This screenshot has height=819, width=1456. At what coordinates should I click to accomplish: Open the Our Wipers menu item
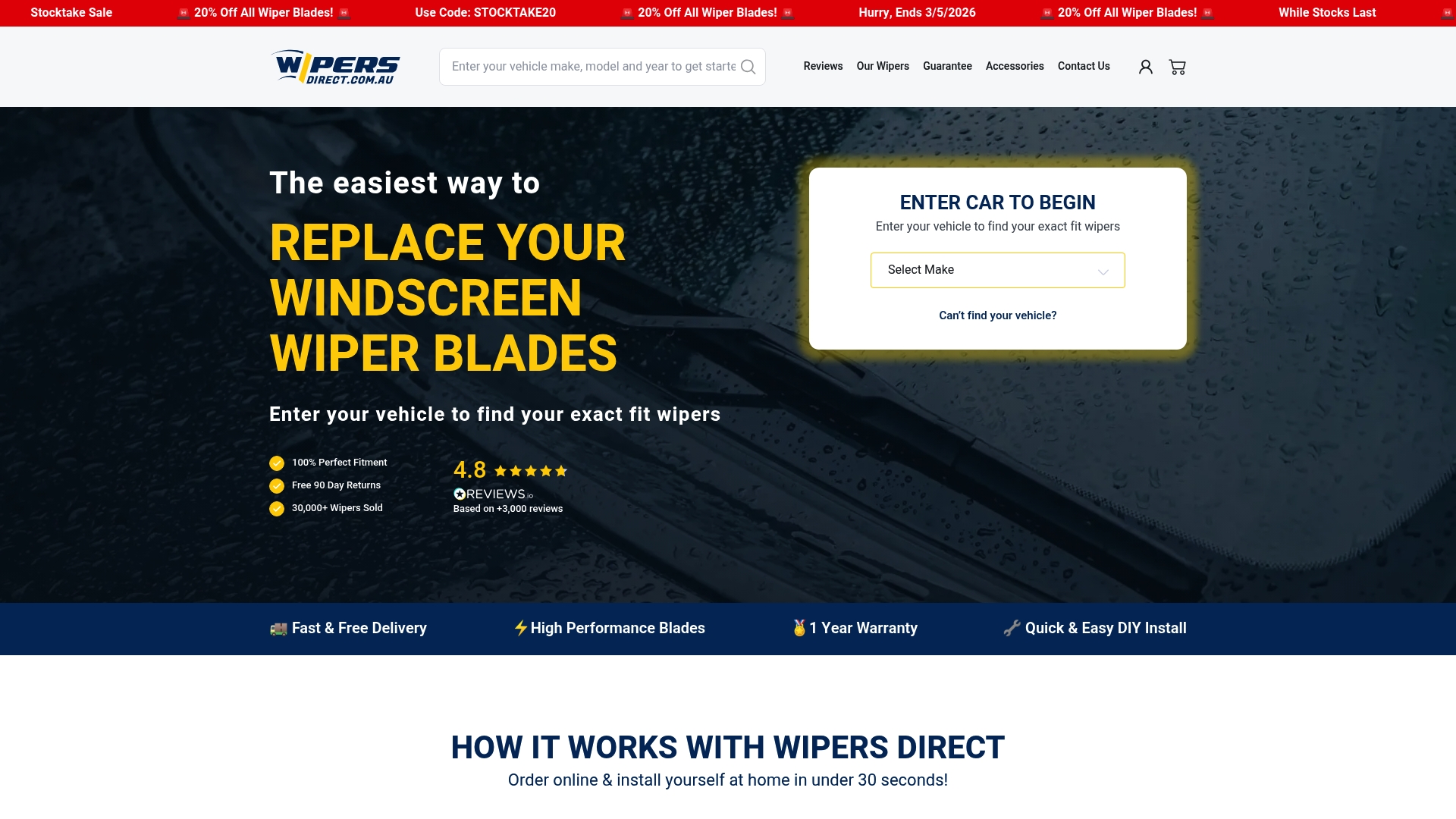[x=882, y=67]
